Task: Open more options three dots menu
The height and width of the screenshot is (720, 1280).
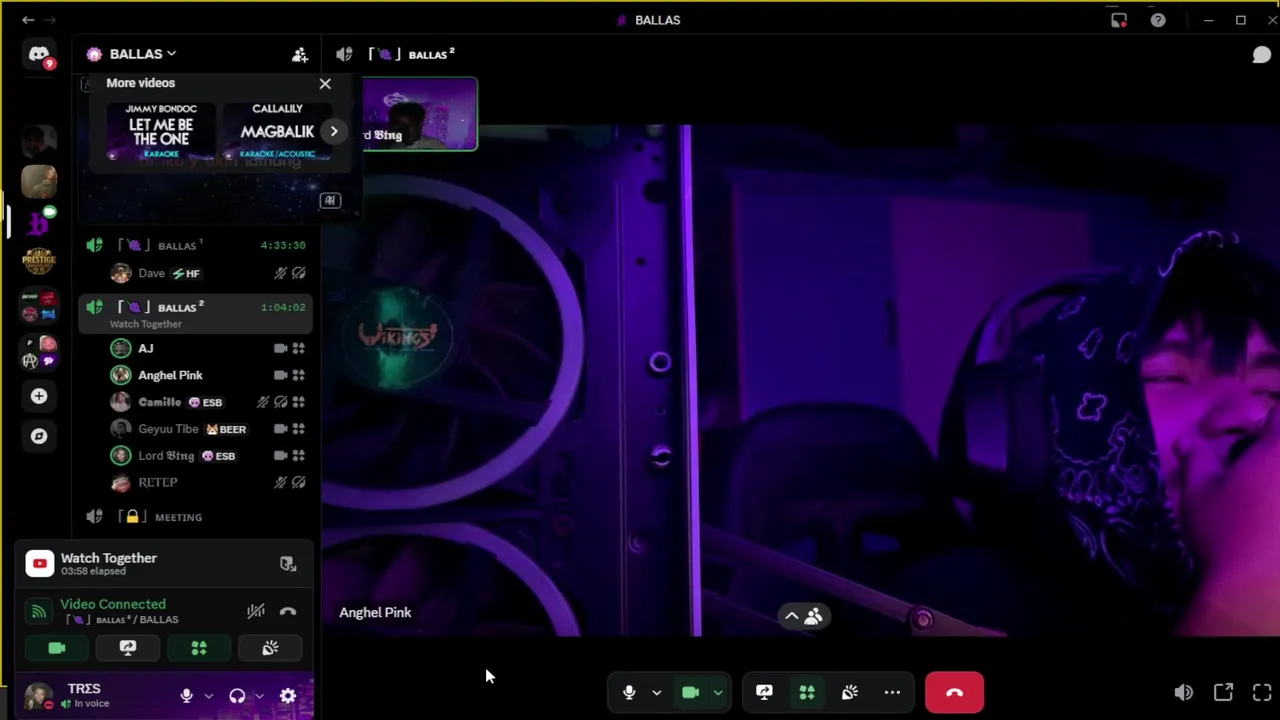Action: click(892, 692)
